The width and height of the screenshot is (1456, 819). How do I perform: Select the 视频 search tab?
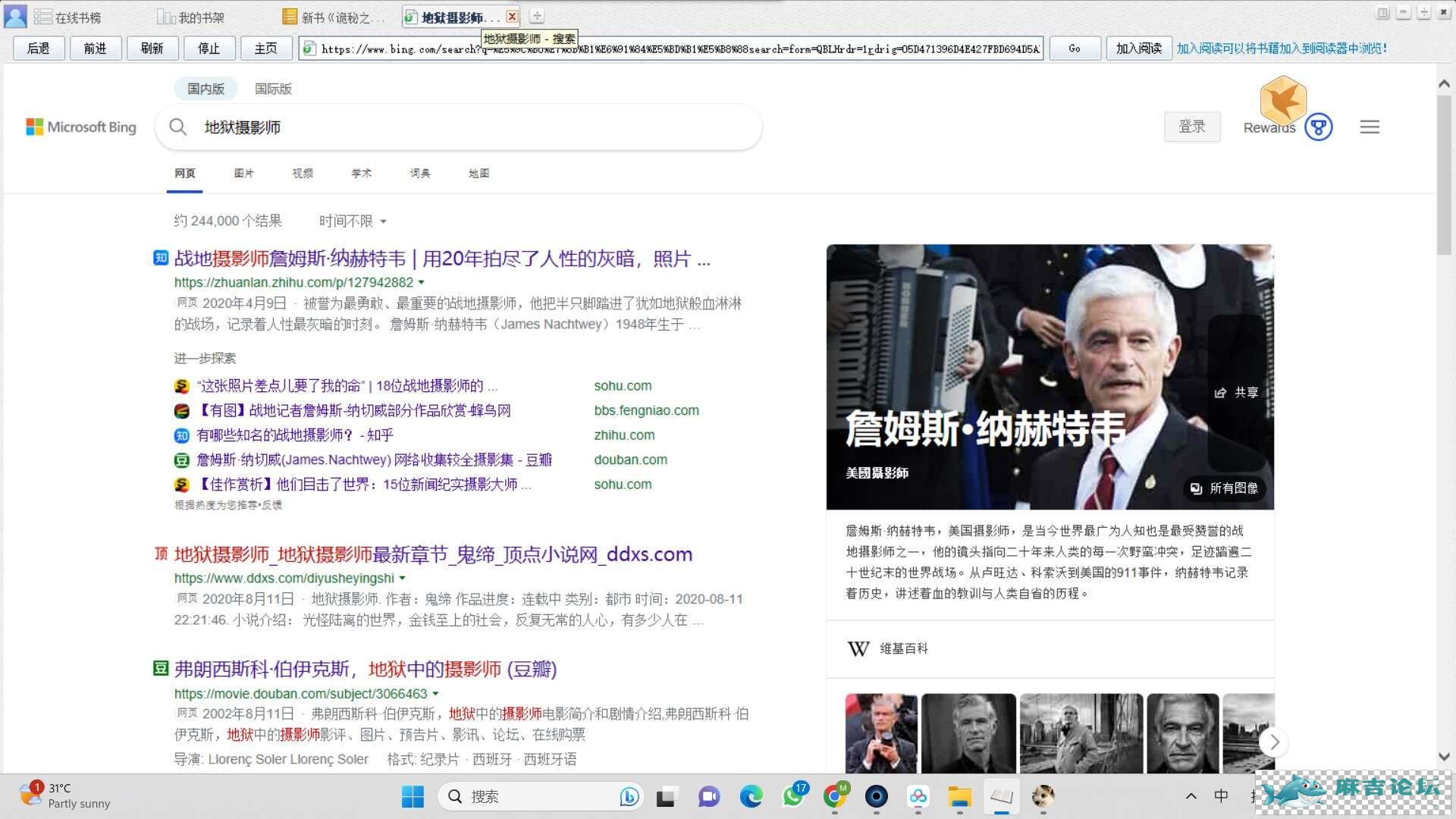(303, 173)
